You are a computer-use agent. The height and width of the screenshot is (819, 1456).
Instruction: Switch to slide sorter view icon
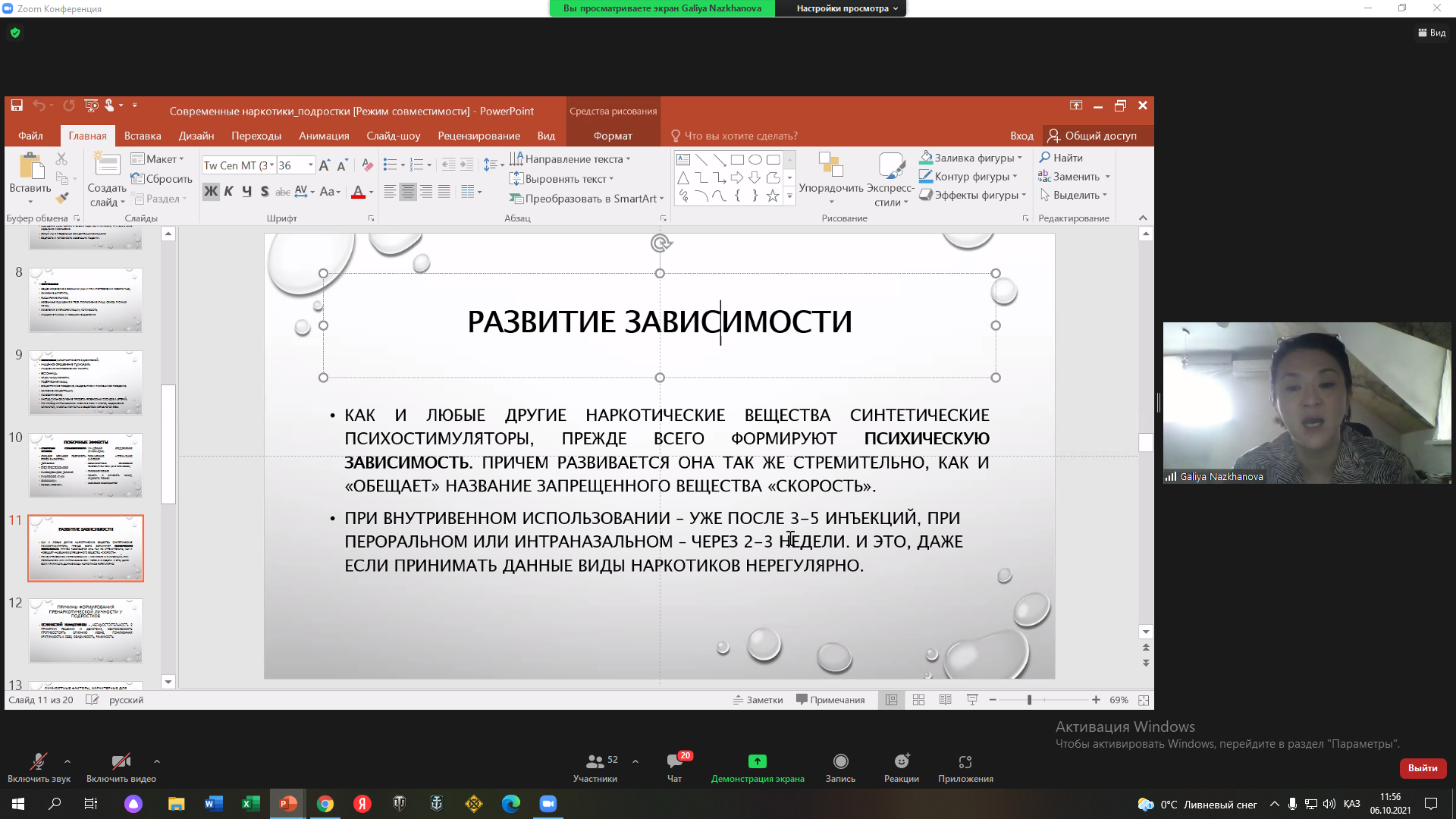tap(918, 700)
